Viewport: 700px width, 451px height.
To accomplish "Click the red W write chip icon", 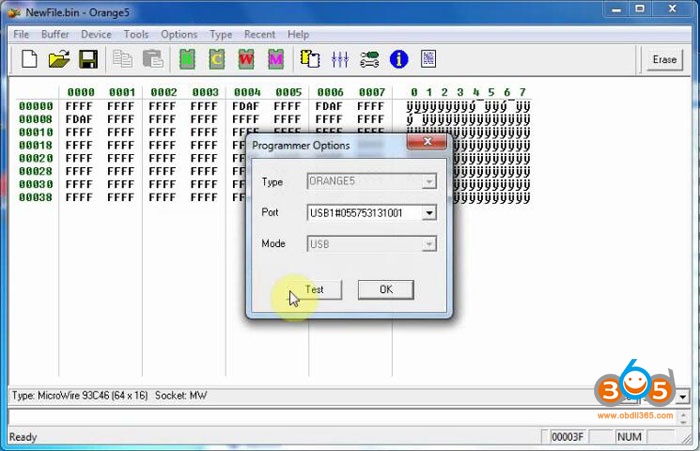I will coord(246,59).
